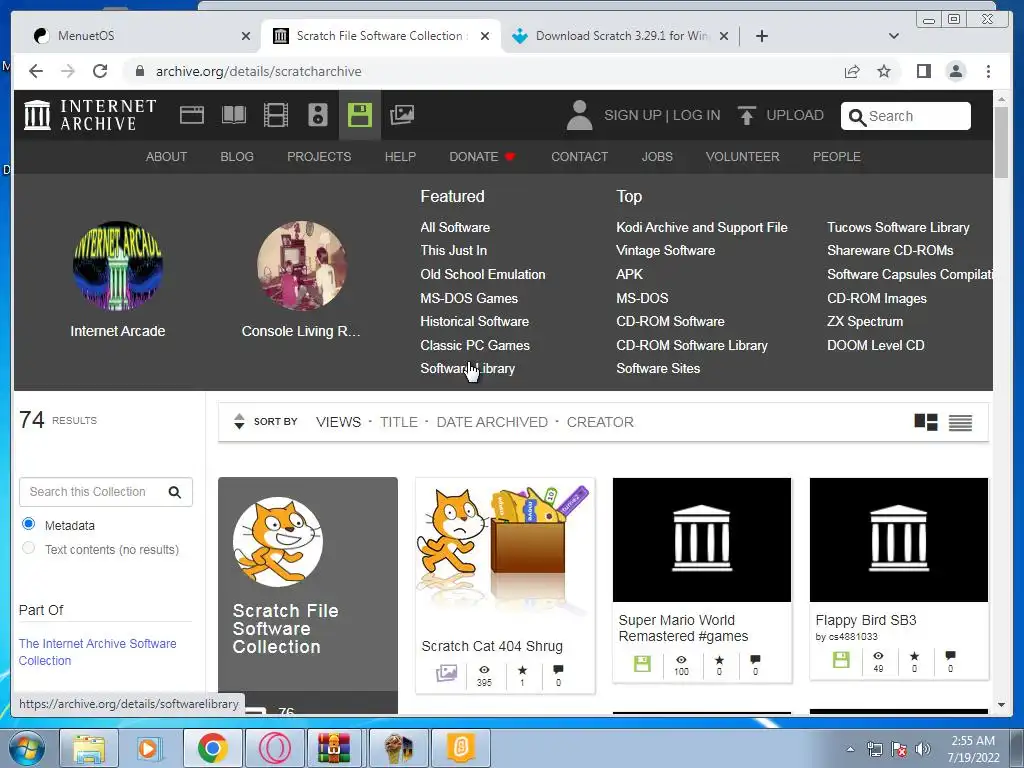Open the PROJECTS menu item
This screenshot has width=1024, height=768.
[x=319, y=157]
